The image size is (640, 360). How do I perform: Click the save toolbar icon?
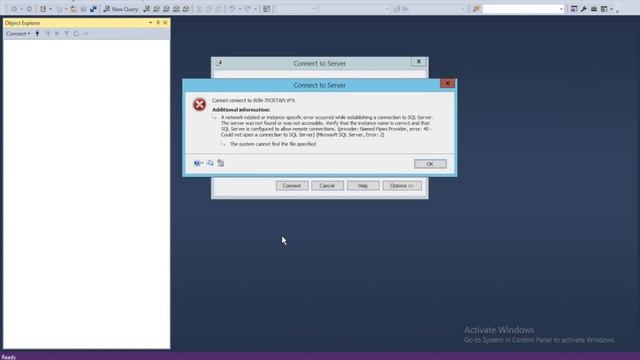tap(83, 9)
